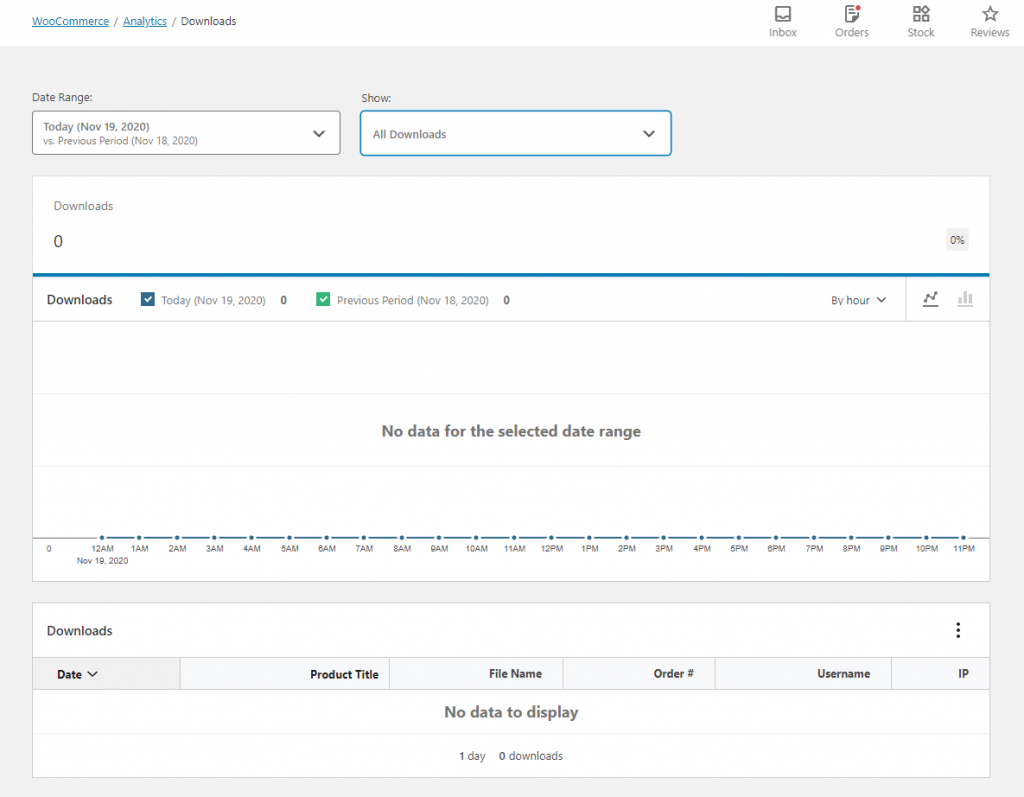
Task: Go to WooCommerce breadcrumb link
Action: click(71, 21)
